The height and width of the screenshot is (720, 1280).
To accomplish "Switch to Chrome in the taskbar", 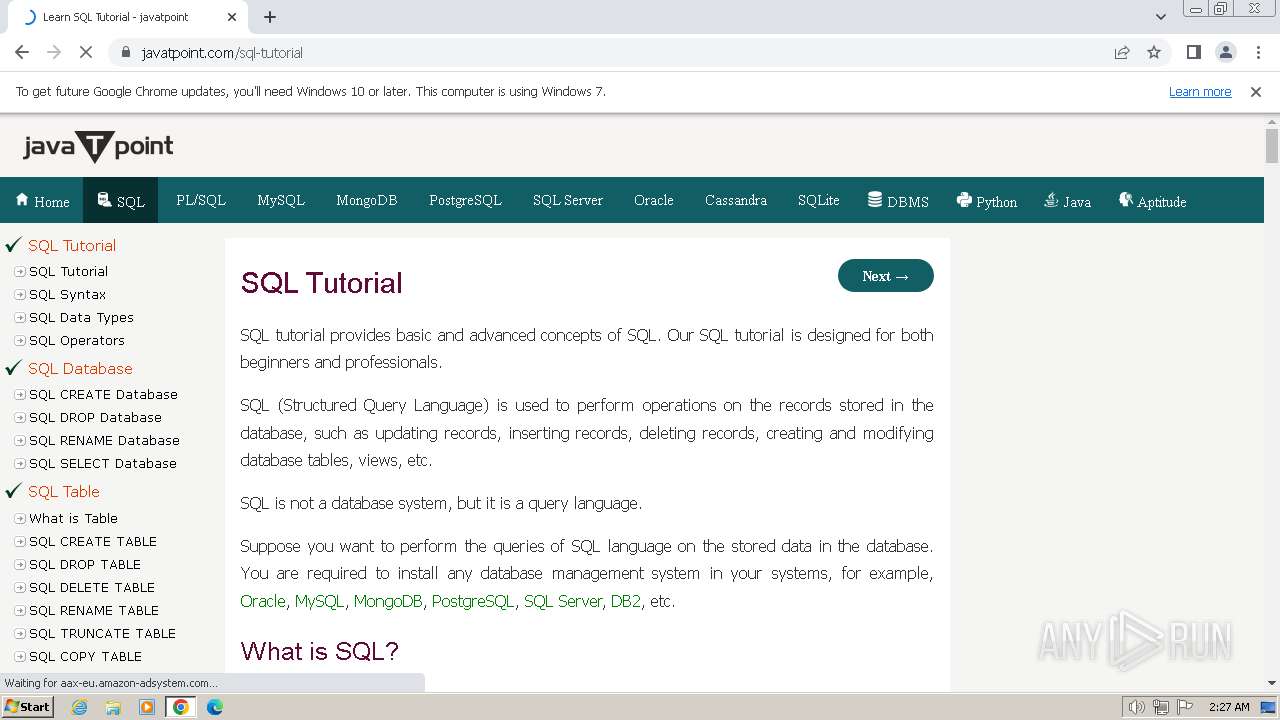I will (x=181, y=707).
